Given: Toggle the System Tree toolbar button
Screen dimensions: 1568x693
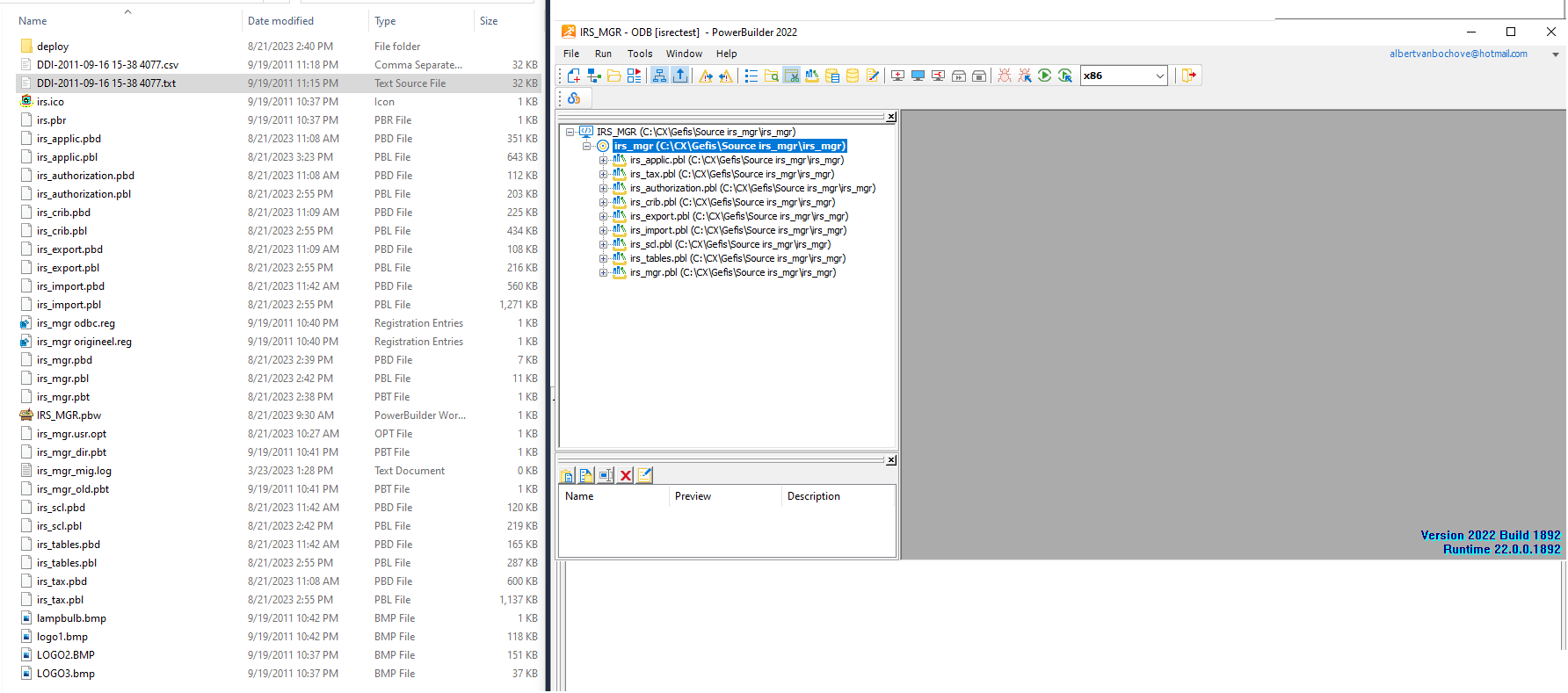Looking at the screenshot, I should 659,76.
